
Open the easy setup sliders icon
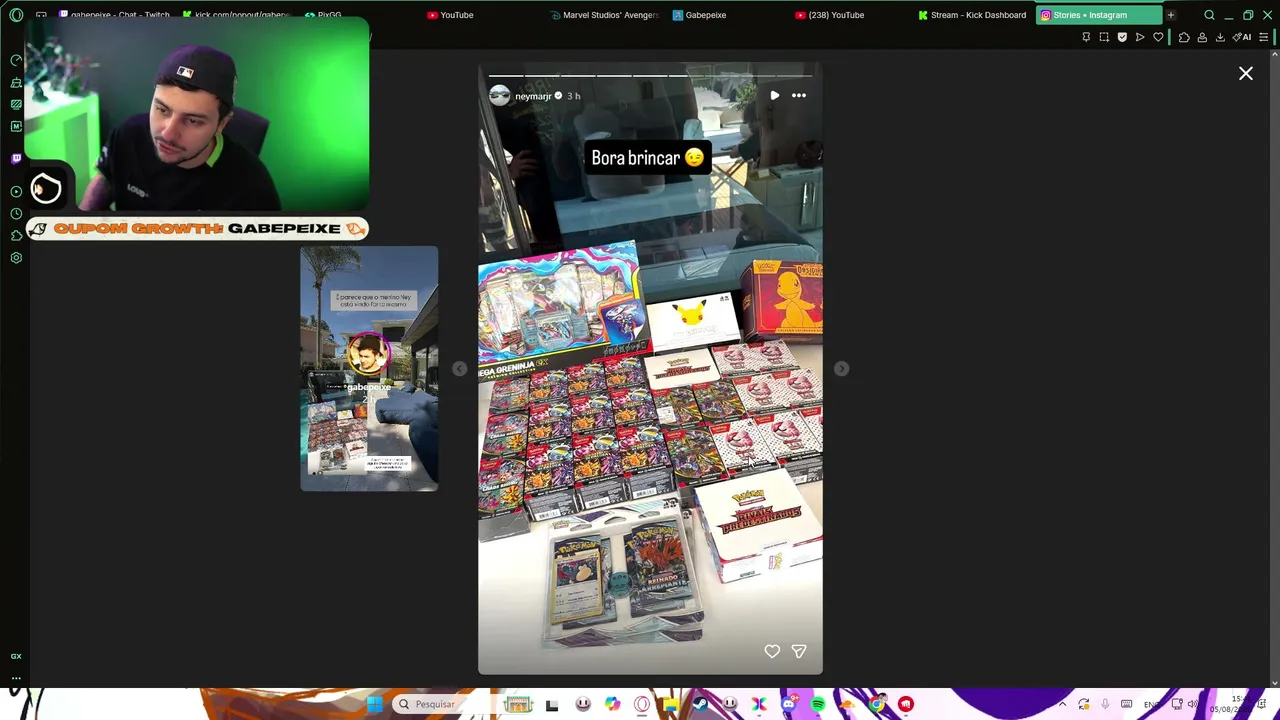click(1264, 38)
